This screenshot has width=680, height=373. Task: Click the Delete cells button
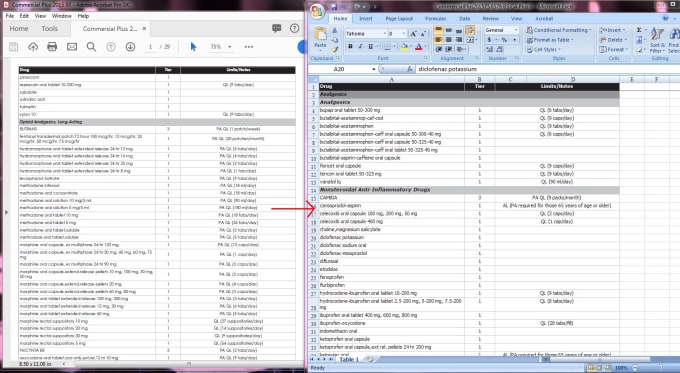click(613, 40)
